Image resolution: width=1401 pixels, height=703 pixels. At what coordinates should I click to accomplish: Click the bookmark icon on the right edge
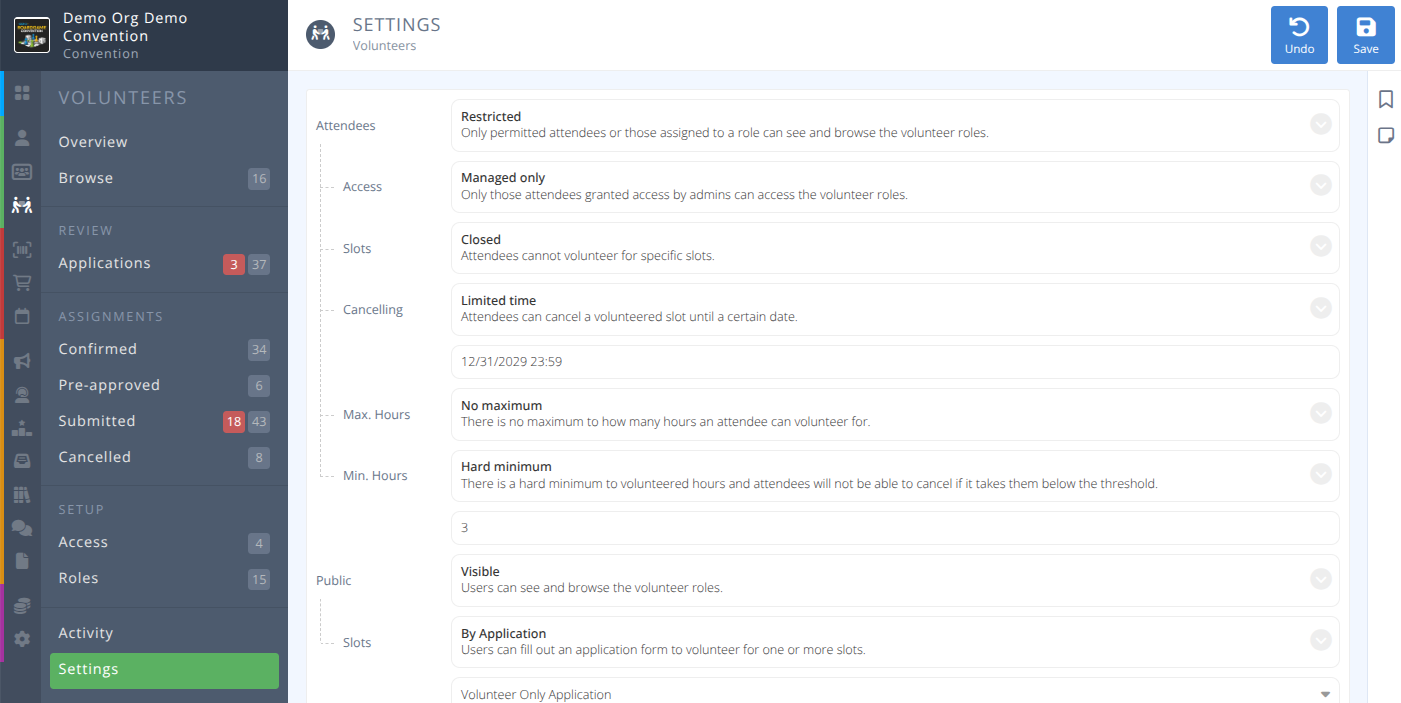1386,99
